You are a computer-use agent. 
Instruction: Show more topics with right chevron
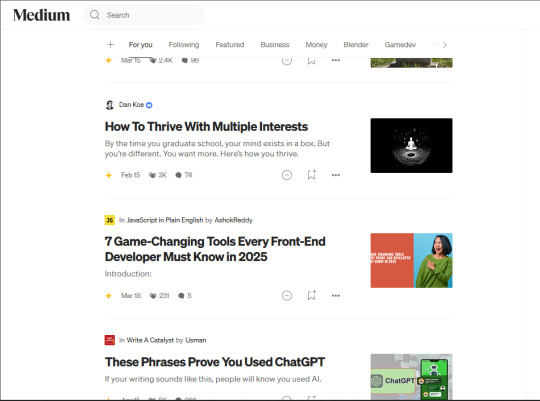(445, 44)
